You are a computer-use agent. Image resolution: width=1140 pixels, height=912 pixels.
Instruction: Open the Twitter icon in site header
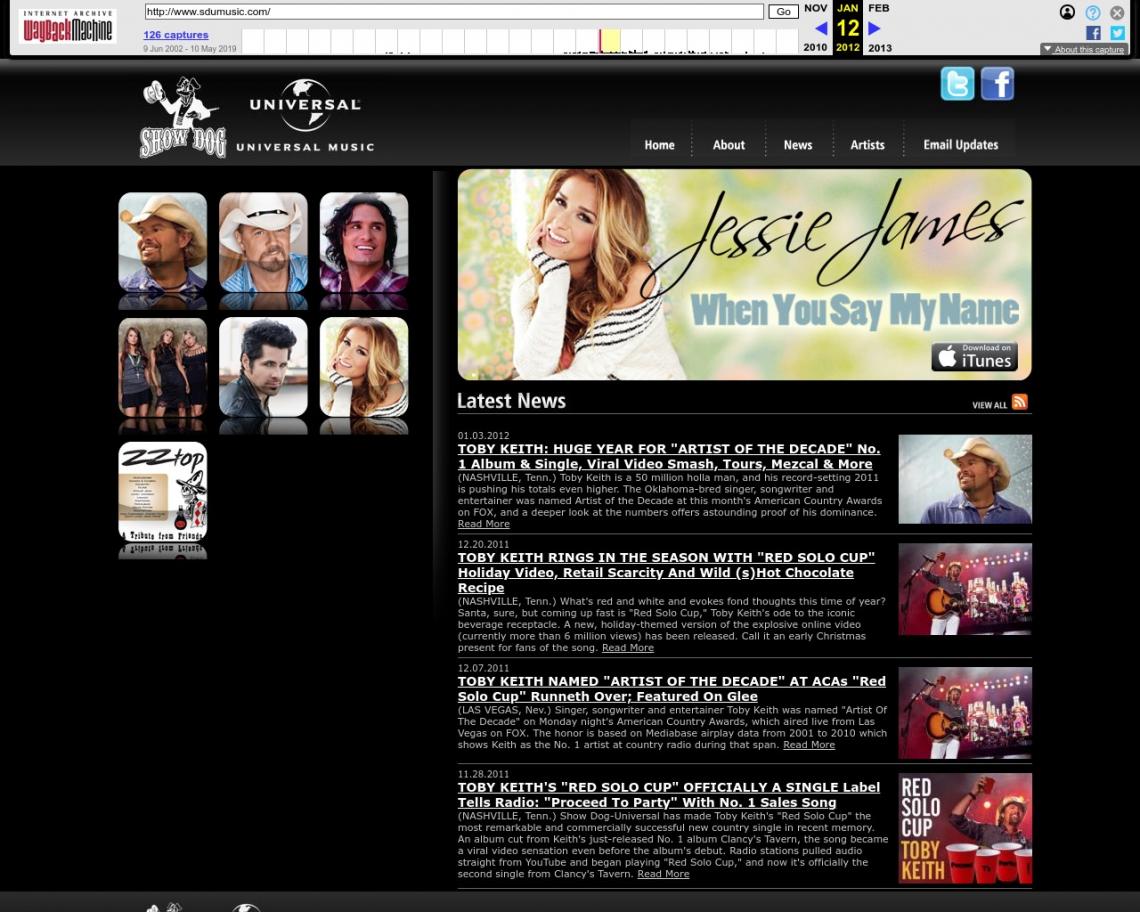click(x=957, y=84)
